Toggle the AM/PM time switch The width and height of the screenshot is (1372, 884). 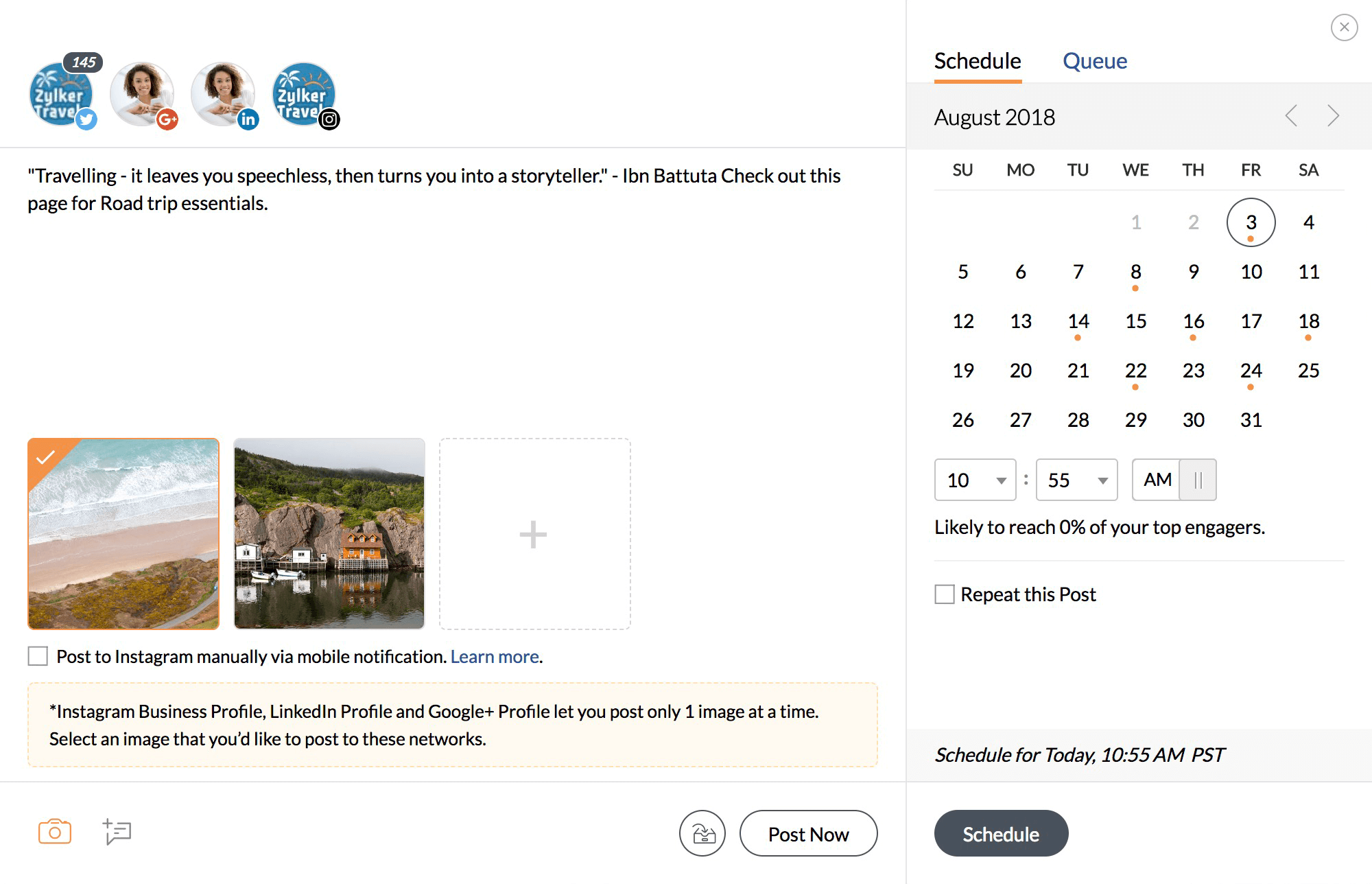click(1174, 480)
